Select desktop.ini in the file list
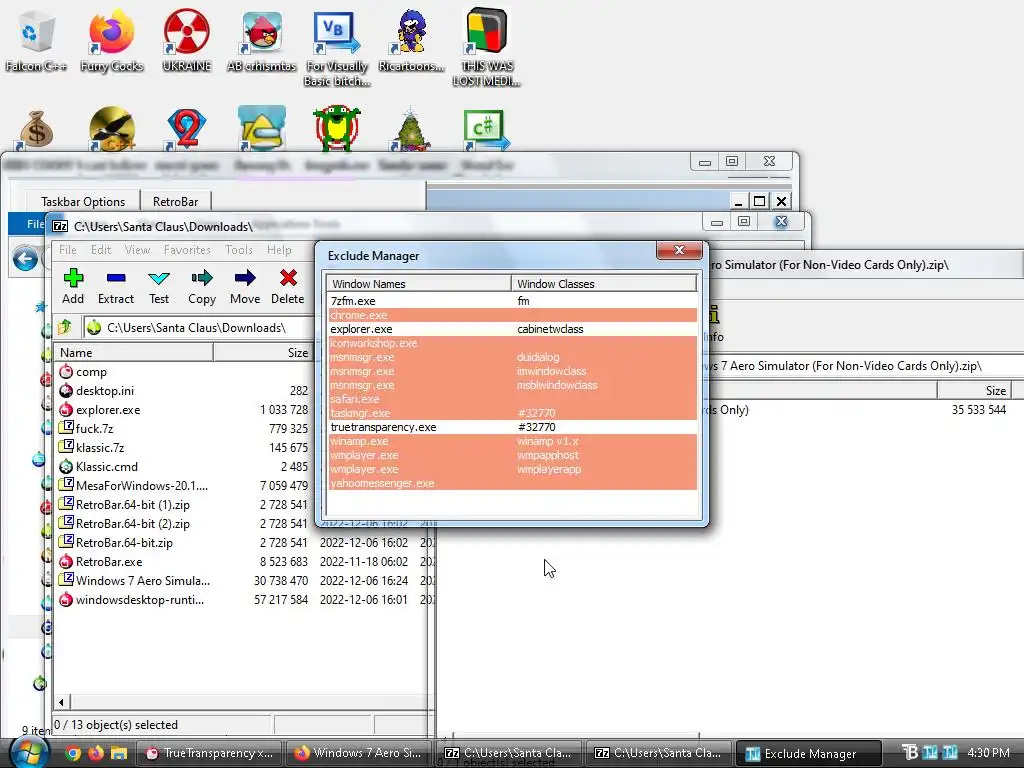This screenshot has height=768, width=1024. (x=97, y=391)
